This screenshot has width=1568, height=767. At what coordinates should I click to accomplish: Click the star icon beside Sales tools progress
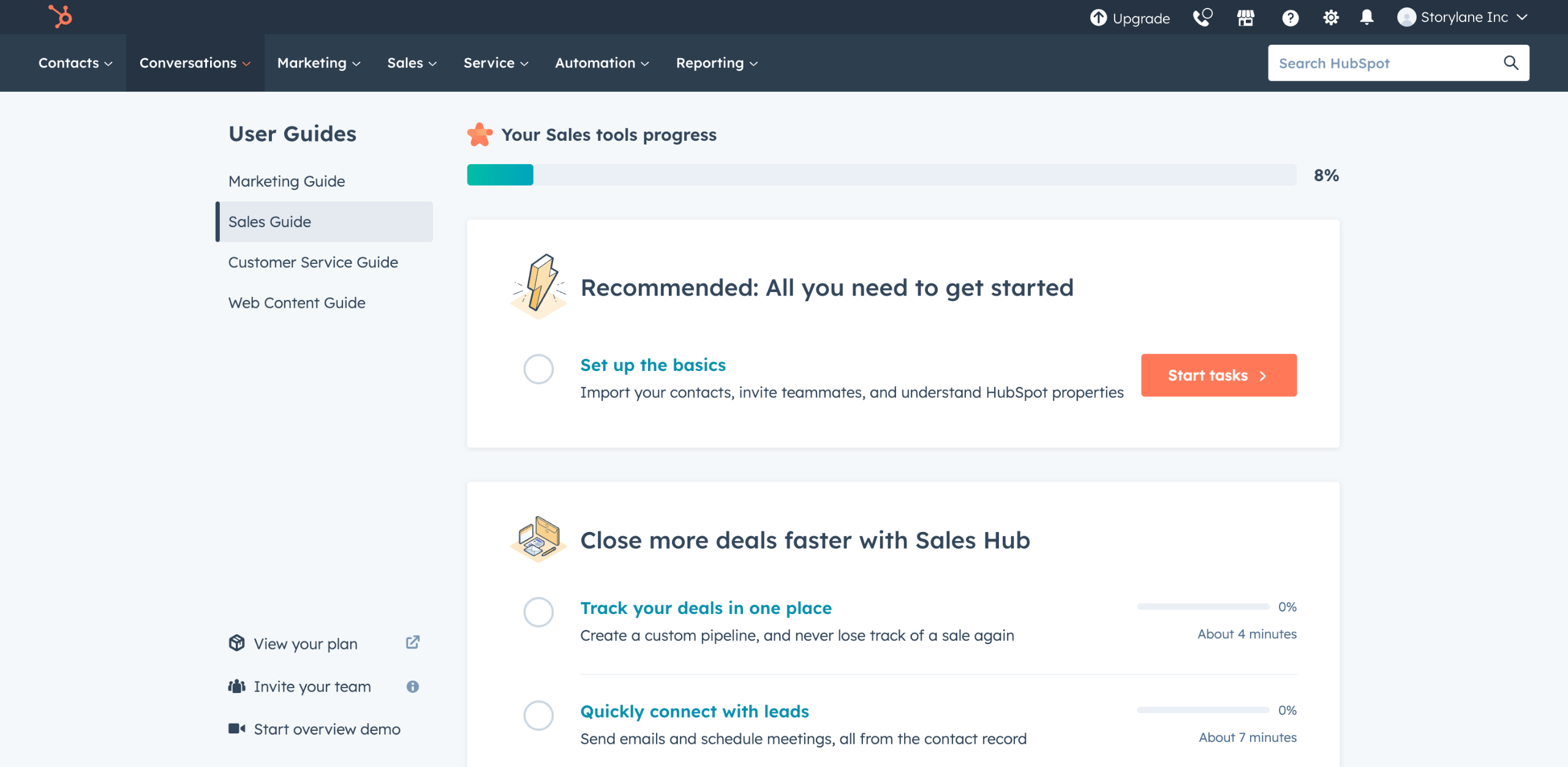(x=480, y=135)
